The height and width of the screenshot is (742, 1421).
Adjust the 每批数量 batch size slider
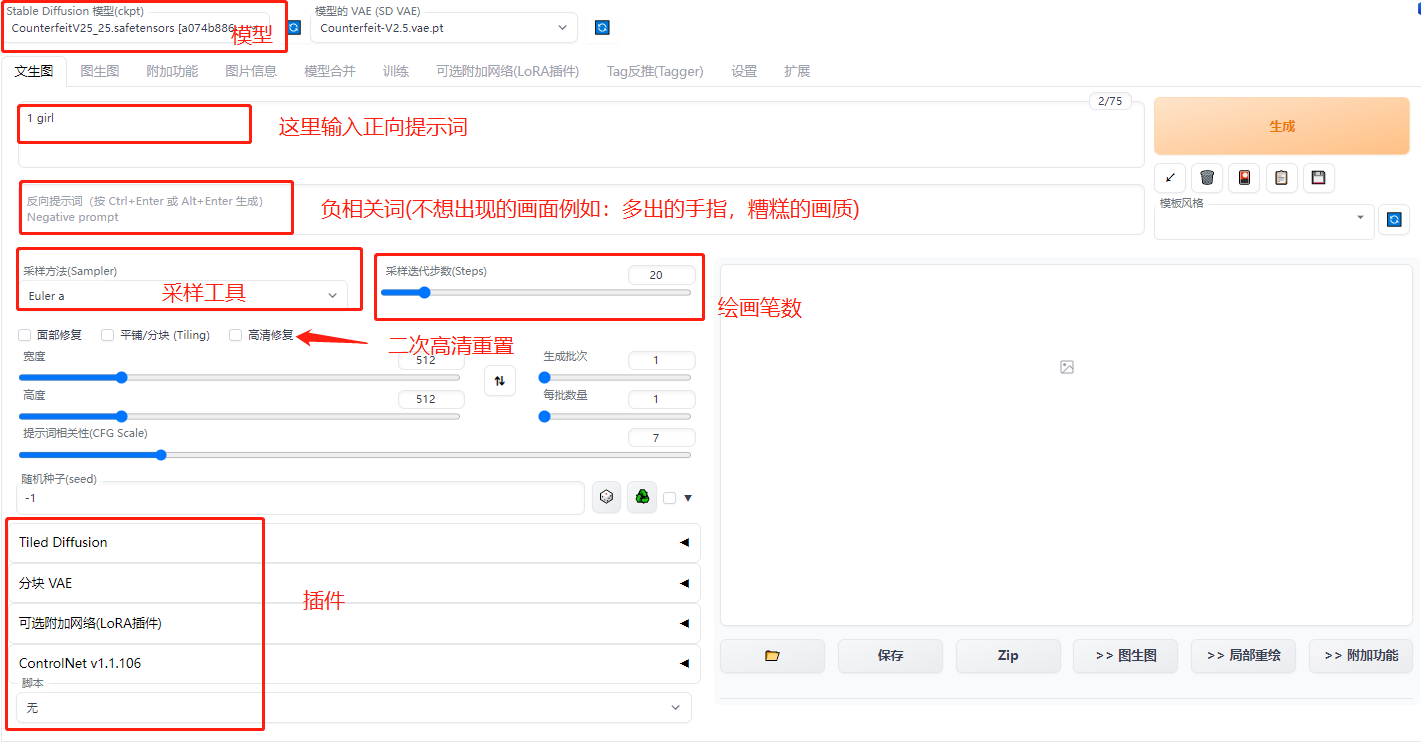pos(615,416)
